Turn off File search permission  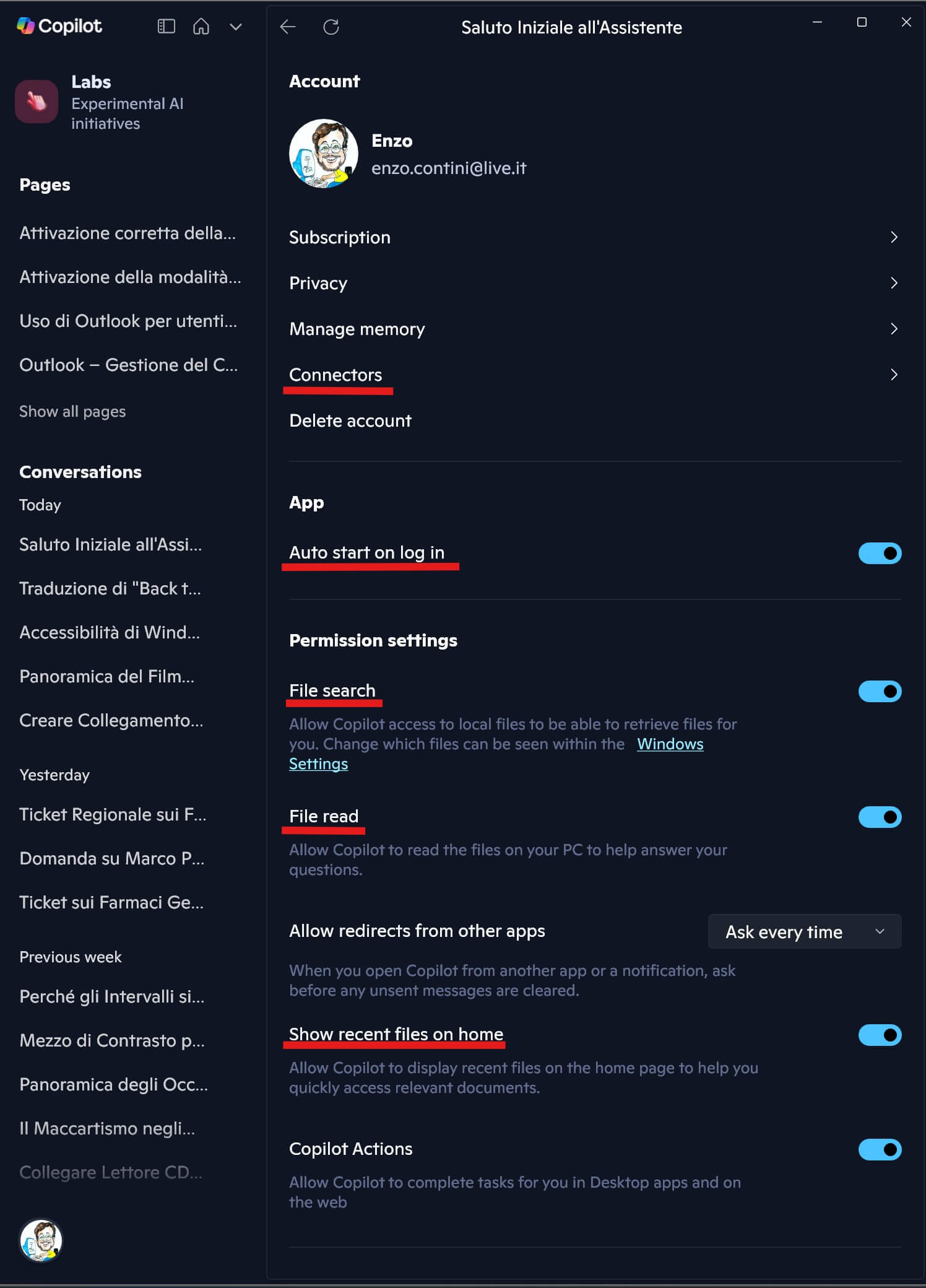click(x=880, y=691)
